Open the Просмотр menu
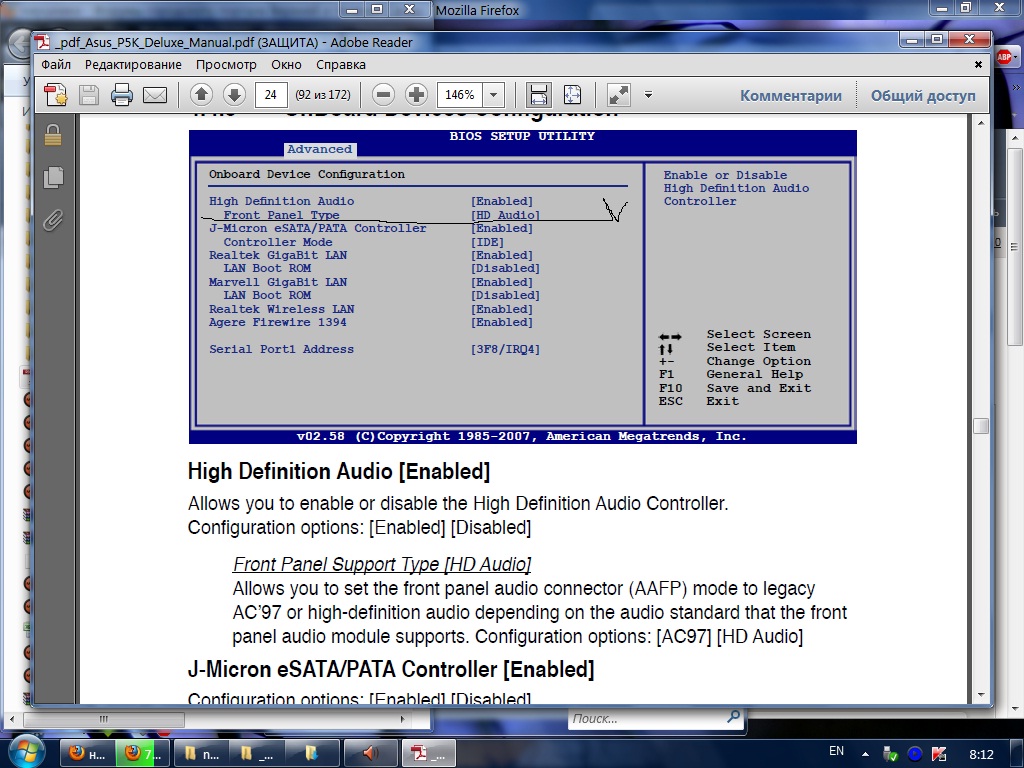This screenshot has height=768, width=1024. pos(226,65)
